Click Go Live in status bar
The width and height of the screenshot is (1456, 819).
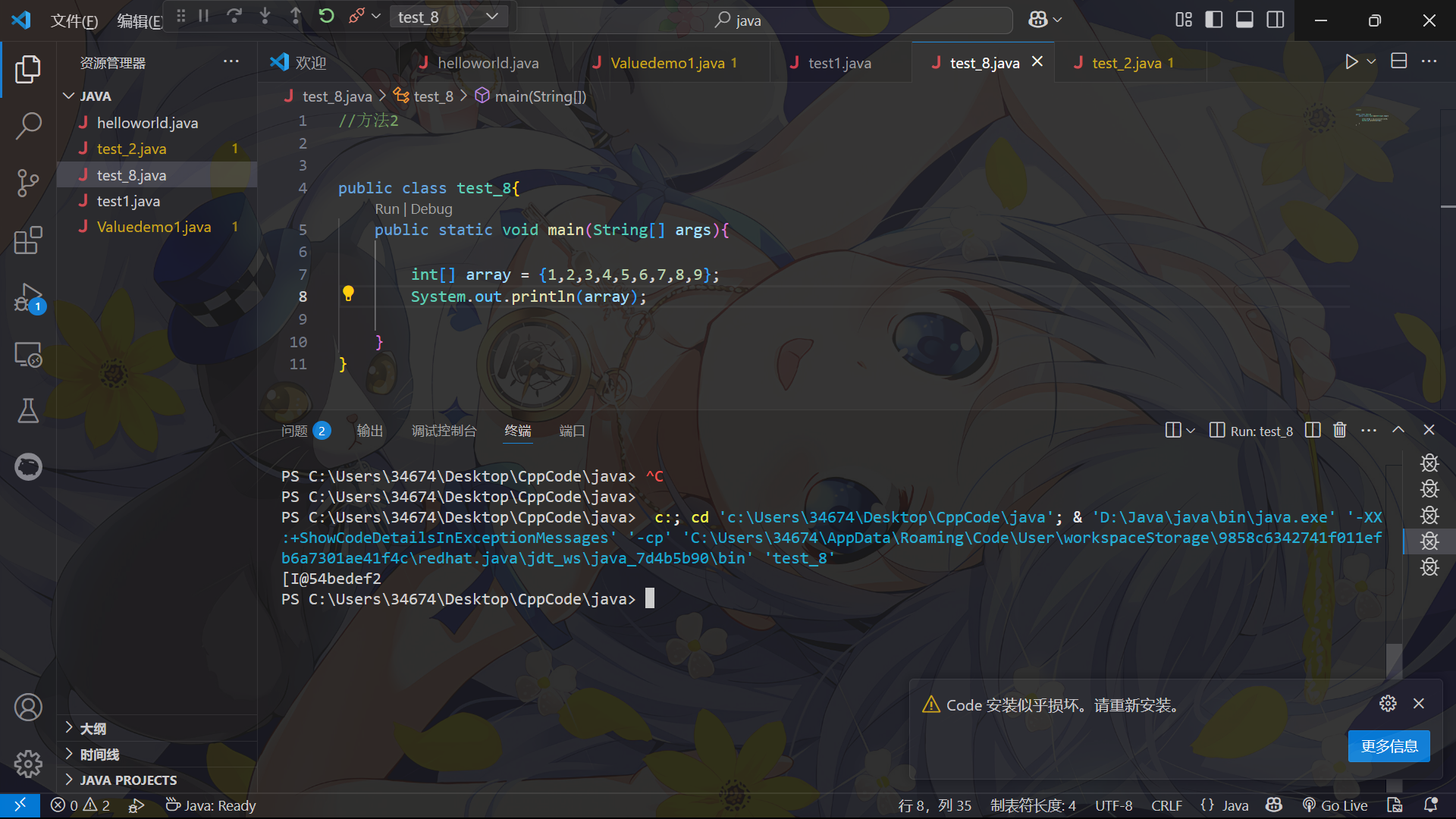tap(1335, 805)
